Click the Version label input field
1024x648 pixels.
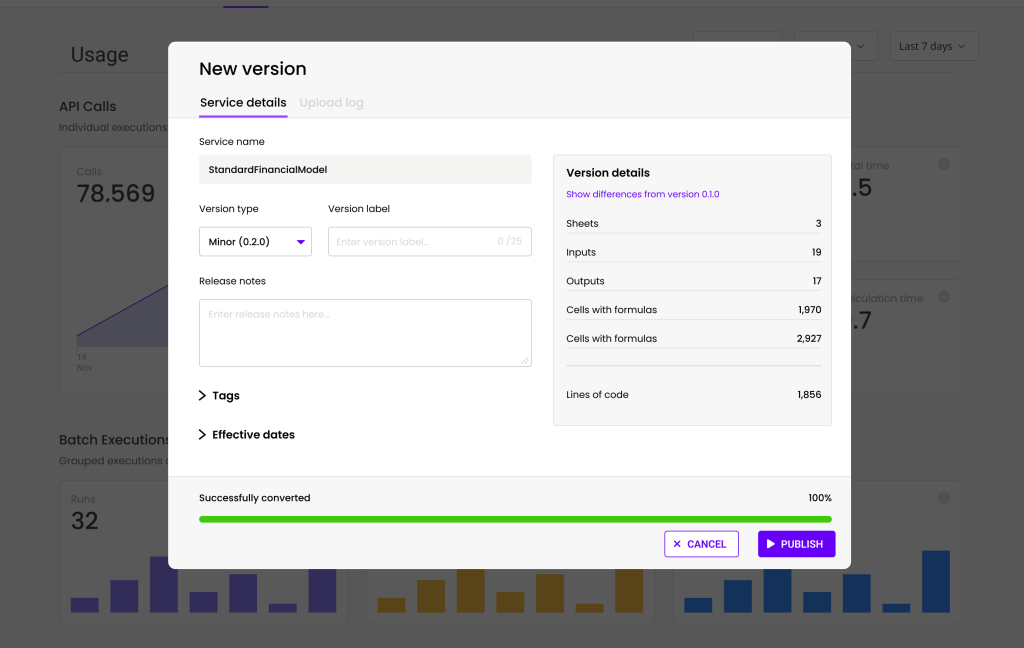(429, 241)
